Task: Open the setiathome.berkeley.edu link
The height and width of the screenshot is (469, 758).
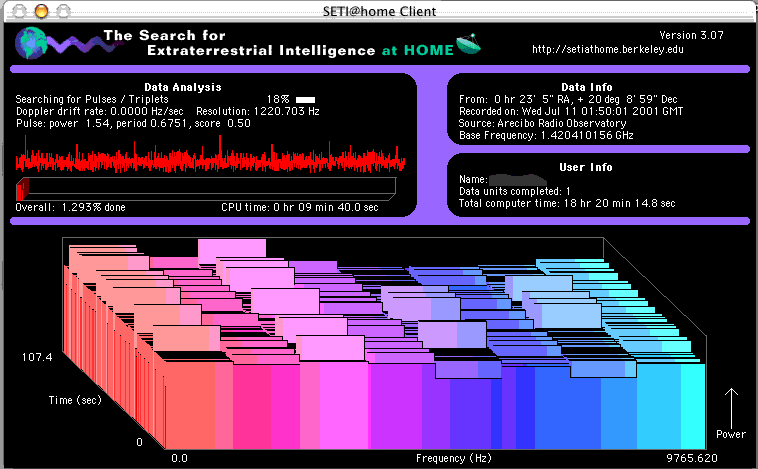Action: point(608,49)
